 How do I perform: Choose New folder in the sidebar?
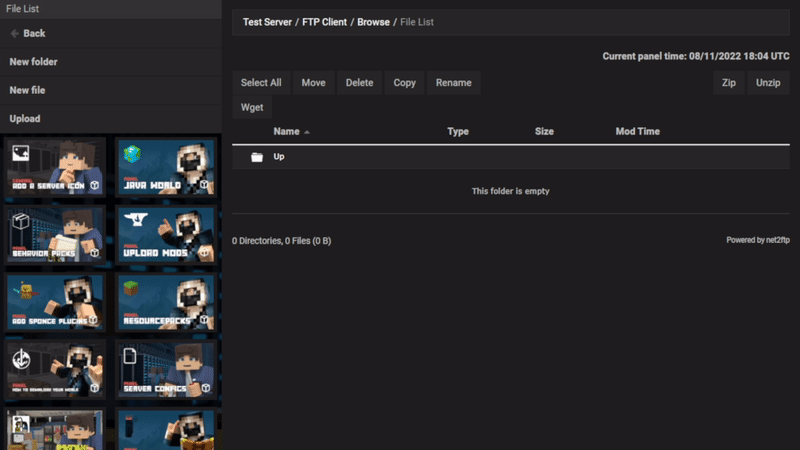click(x=33, y=62)
